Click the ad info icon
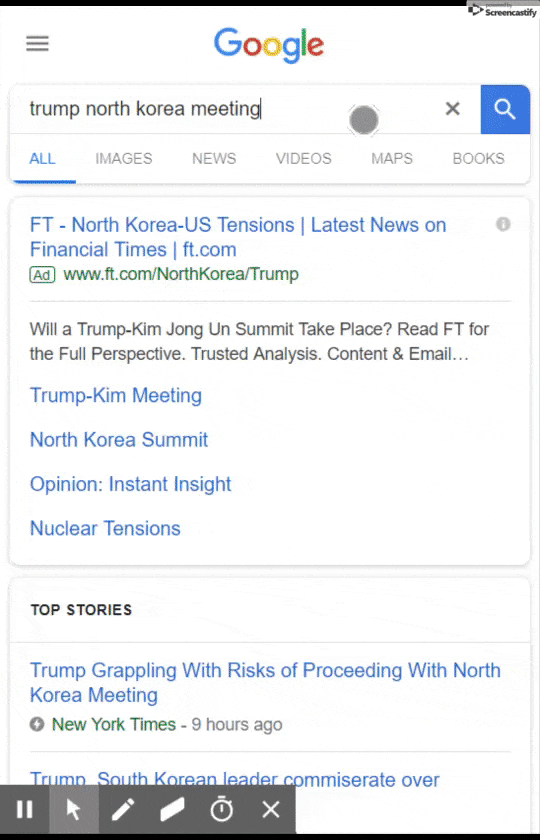Screen dimensions: 540x840 503,224
